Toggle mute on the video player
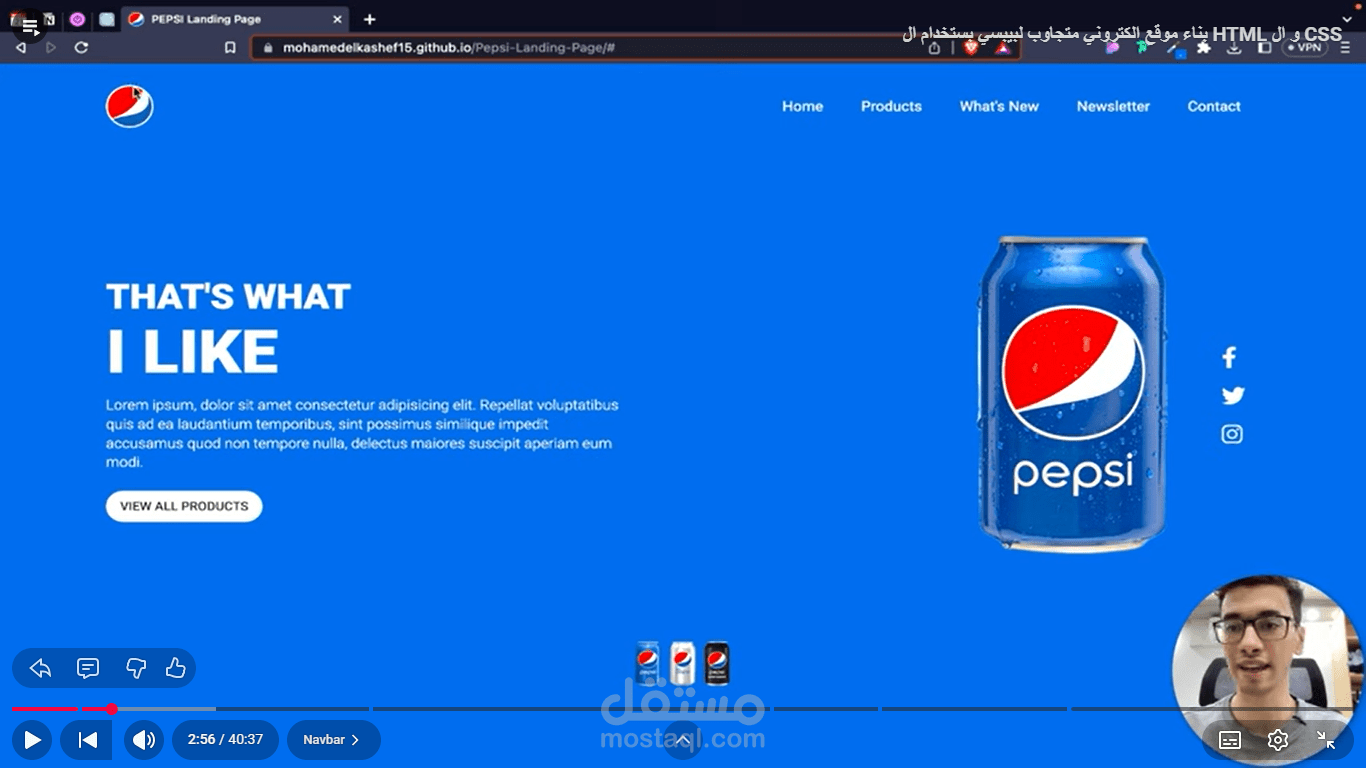This screenshot has width=1366, height=768. point(143,740)
